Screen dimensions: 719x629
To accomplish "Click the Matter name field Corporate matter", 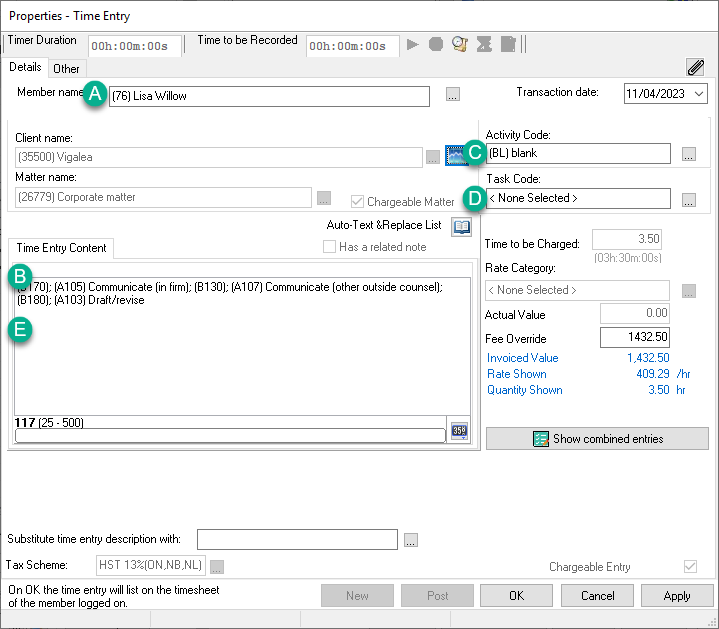I will pyautogui.click(x=163, y=197).
